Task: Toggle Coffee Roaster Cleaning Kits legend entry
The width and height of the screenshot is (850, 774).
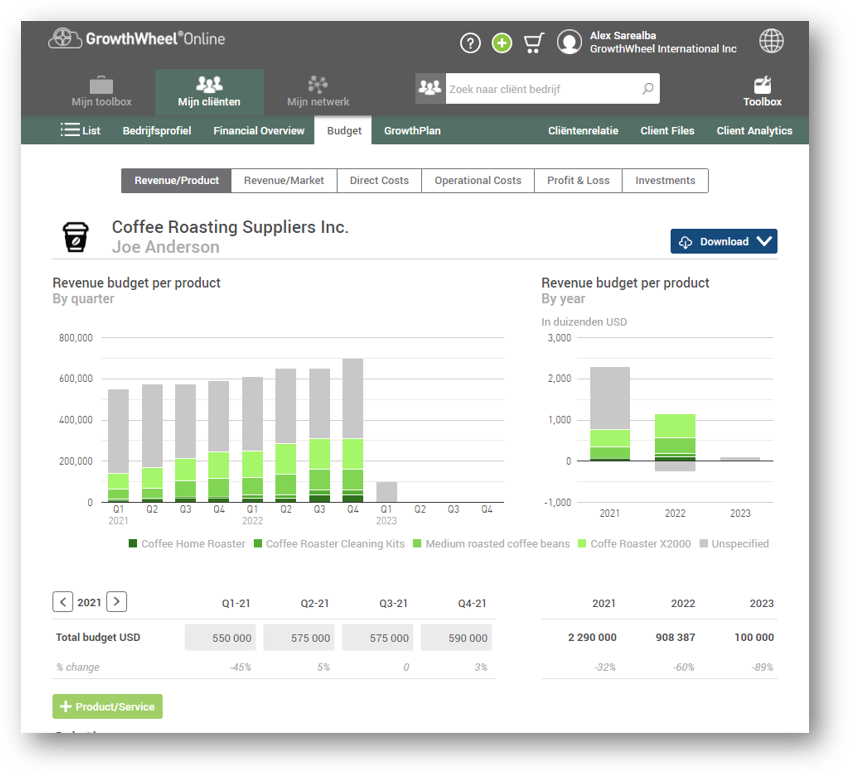Action: (x=329, y=544)
